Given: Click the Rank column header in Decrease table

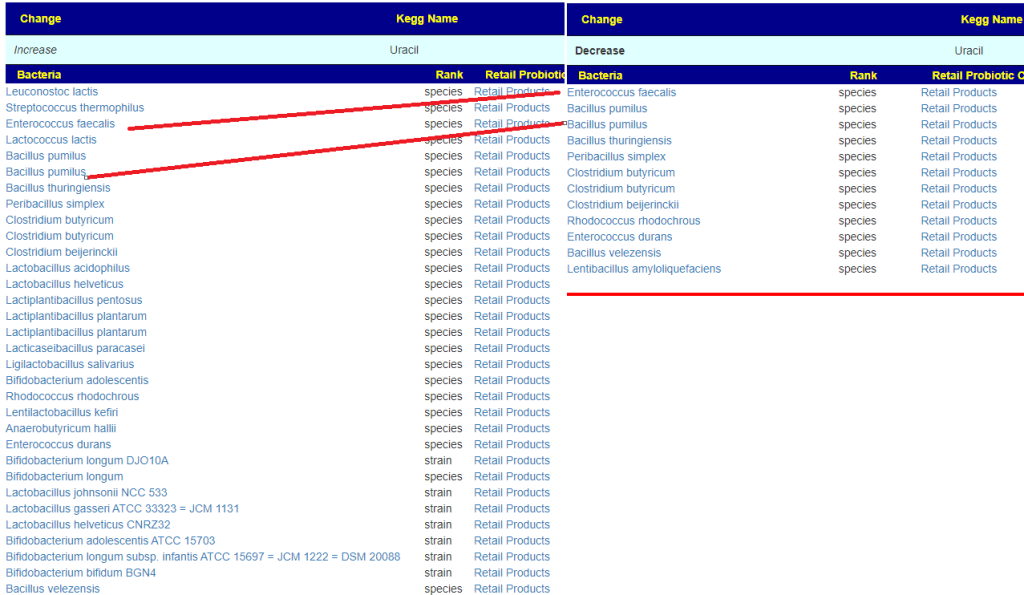Looking at the screenshot, I should [863, 75].
